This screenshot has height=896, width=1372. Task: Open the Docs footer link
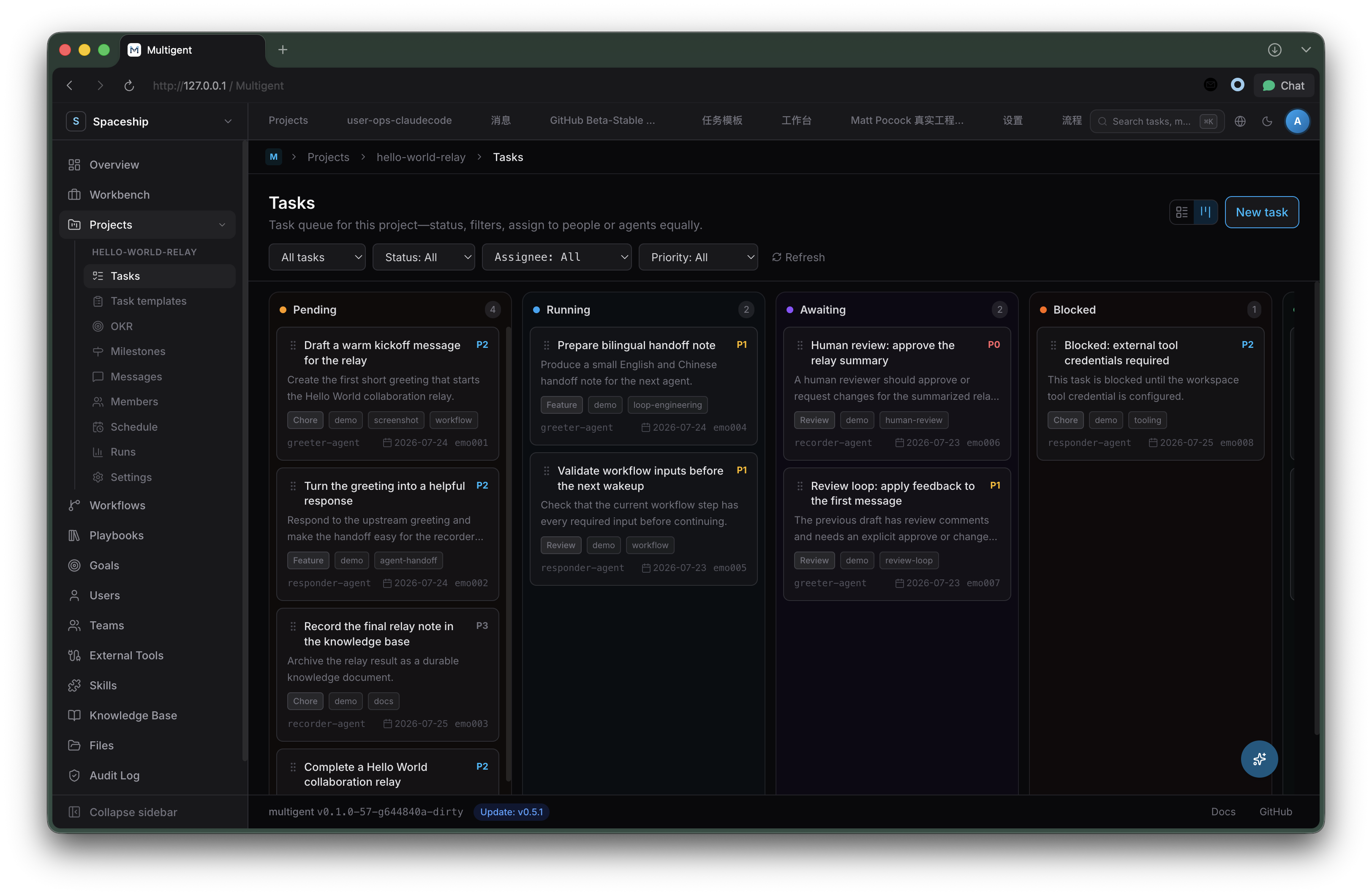1223,812
